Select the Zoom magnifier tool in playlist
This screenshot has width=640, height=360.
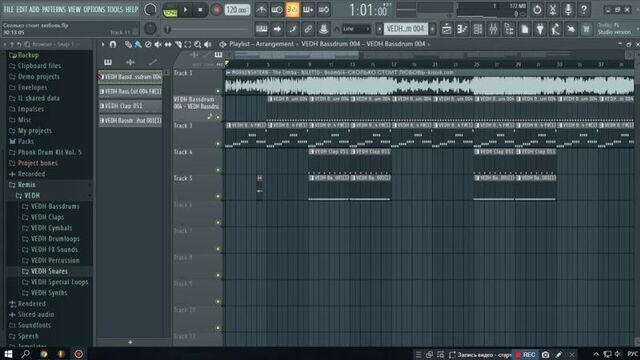[198, 44]
